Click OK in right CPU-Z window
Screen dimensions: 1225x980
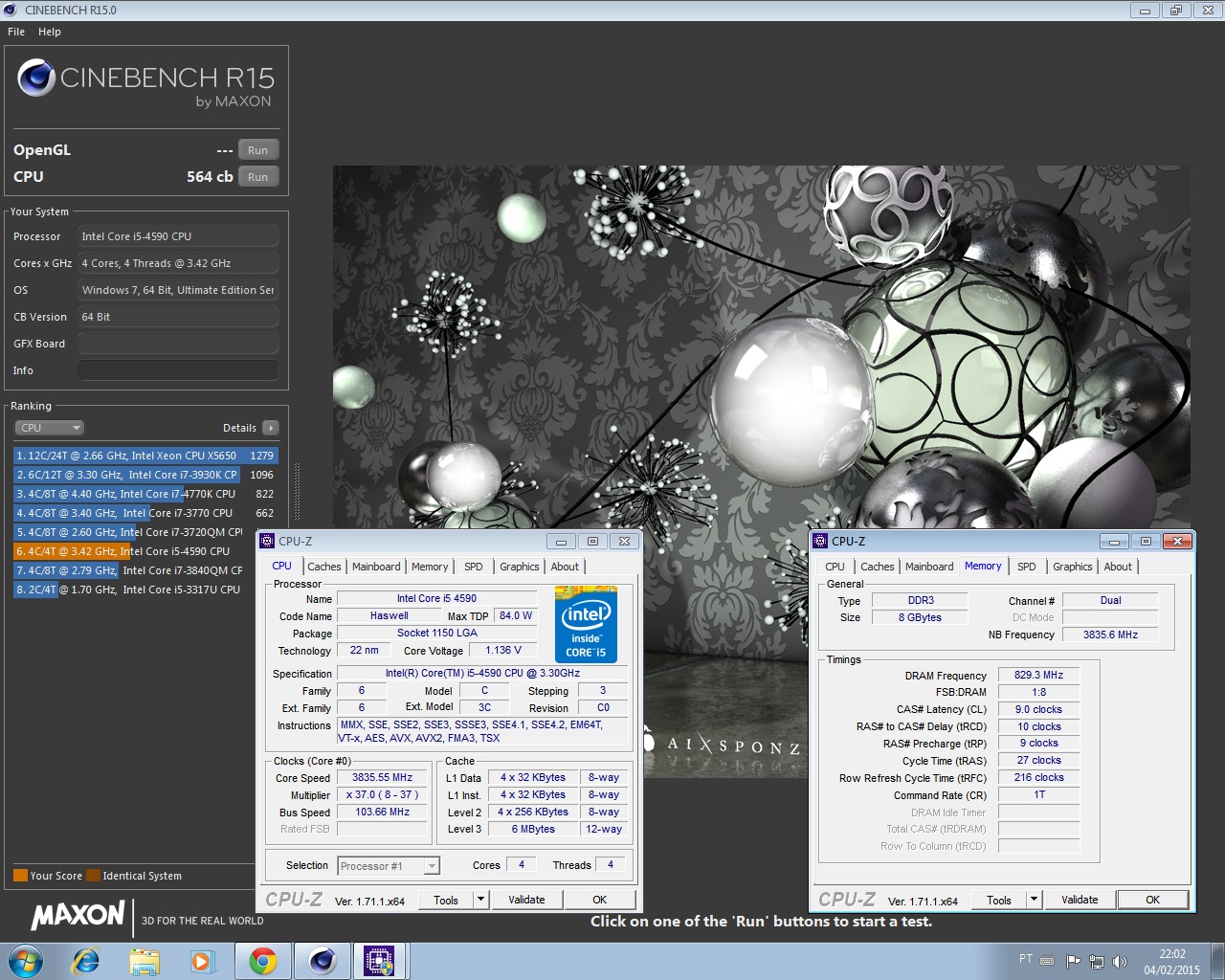(1153, 900)
